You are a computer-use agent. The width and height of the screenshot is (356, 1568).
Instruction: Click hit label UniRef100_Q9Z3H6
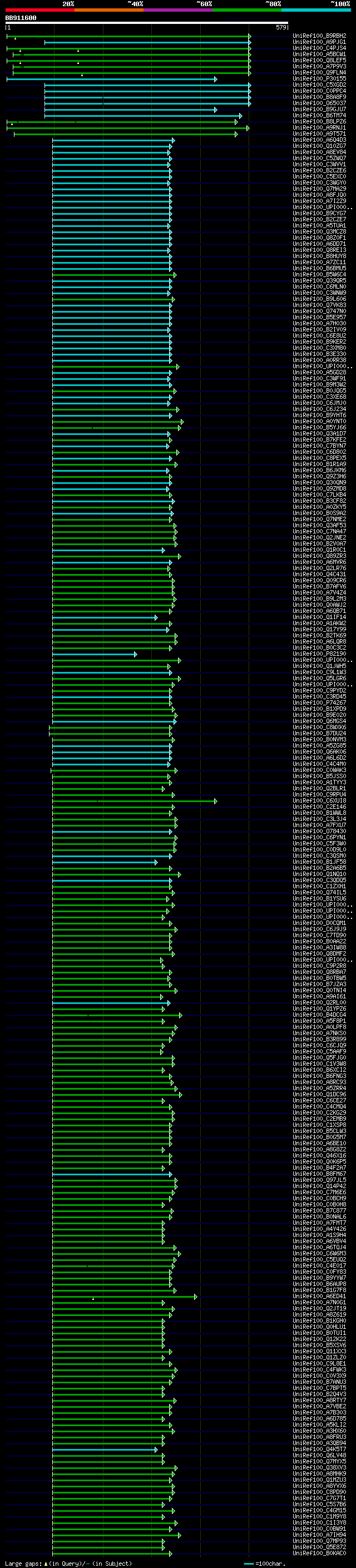(x=319, y=477)
